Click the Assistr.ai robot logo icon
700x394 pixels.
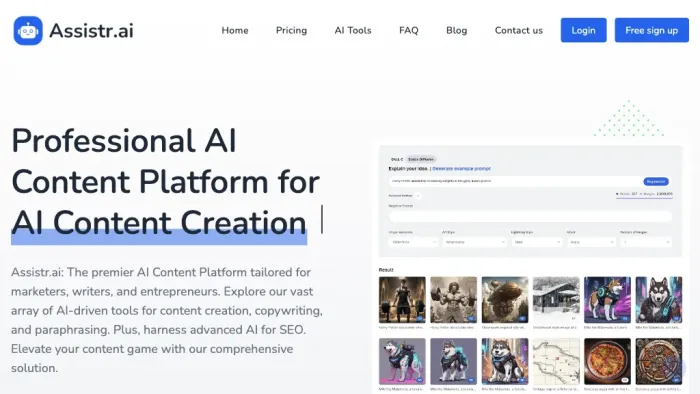tap(28, 31)
